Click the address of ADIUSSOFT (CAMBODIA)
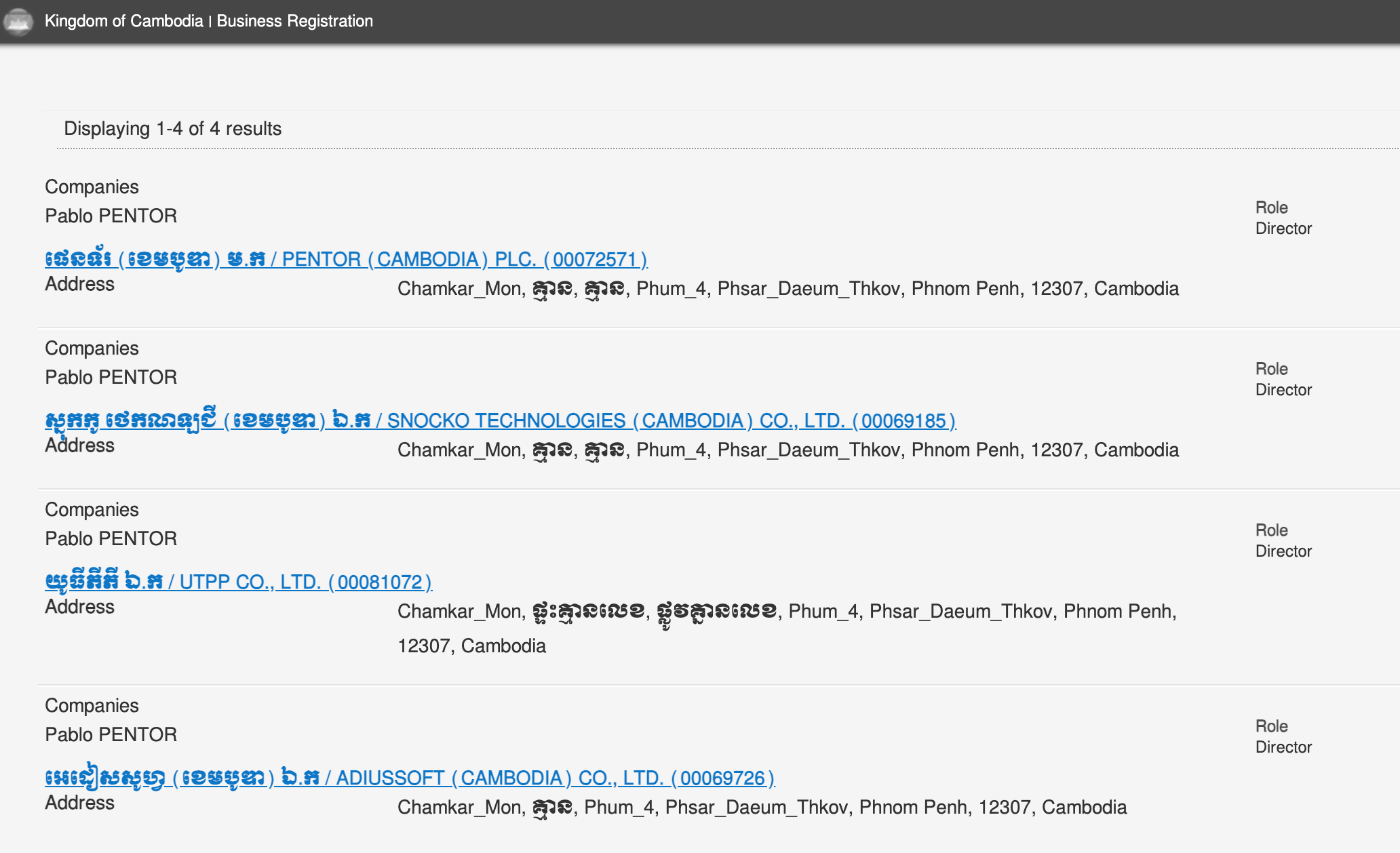Screen dimensions: 1400x853 (x=762, y=808)
